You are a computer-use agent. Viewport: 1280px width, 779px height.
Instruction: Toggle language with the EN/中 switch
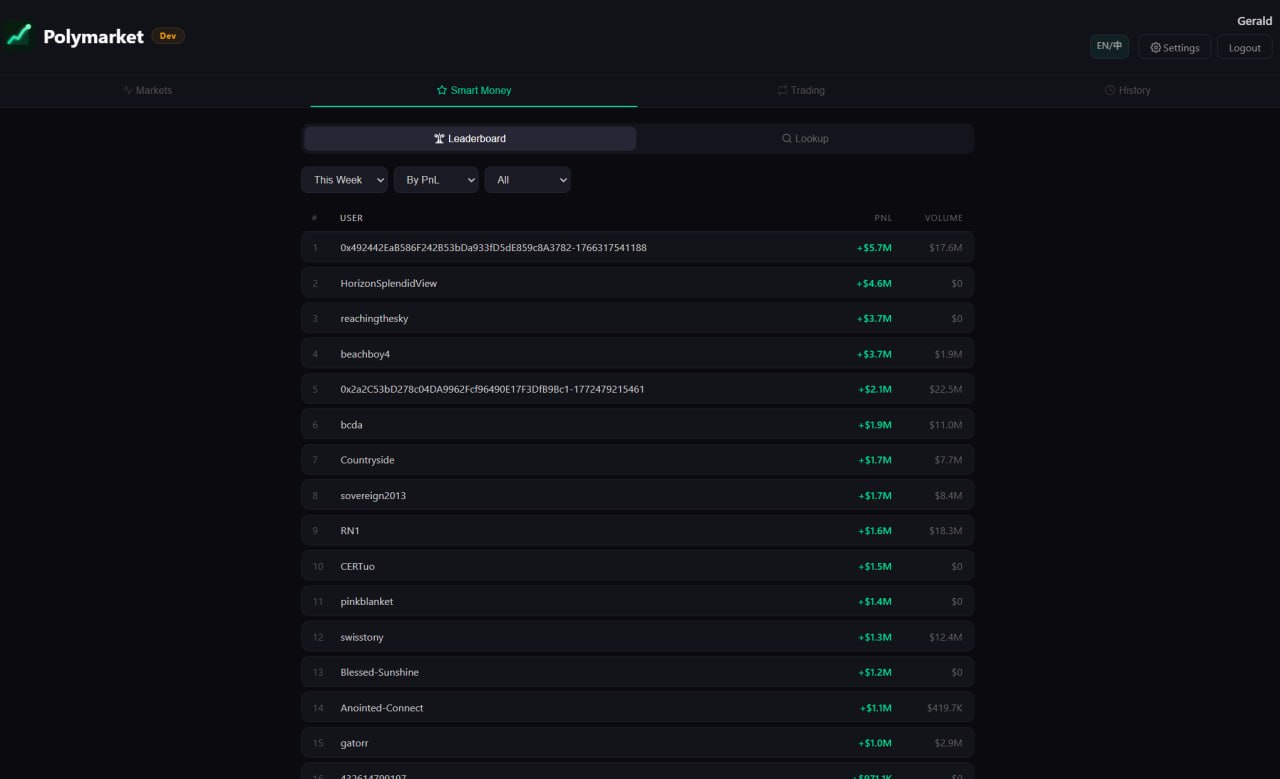pyautogui.click(x=1109, y=45)
